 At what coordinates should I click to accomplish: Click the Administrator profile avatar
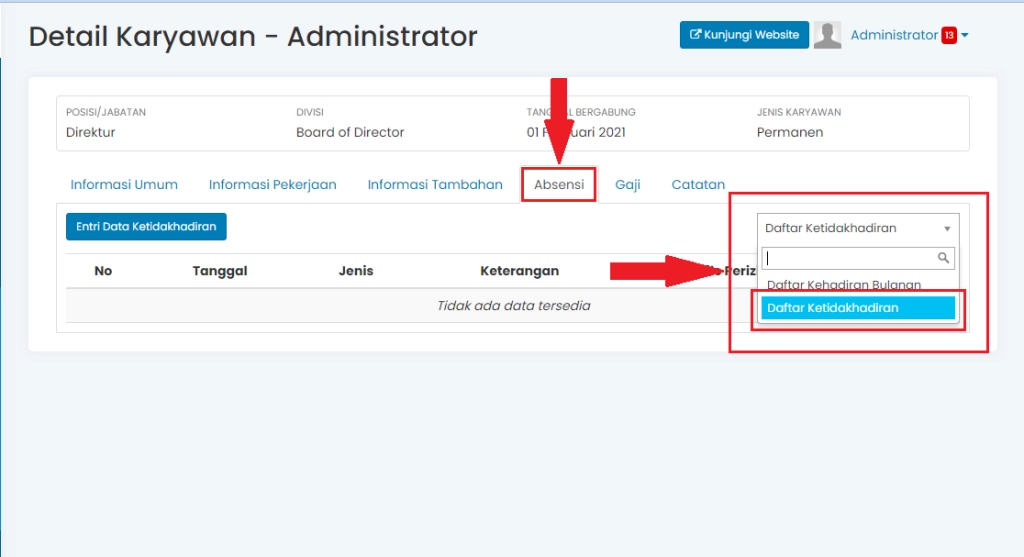pyautogui.click(x=827, y=35)
